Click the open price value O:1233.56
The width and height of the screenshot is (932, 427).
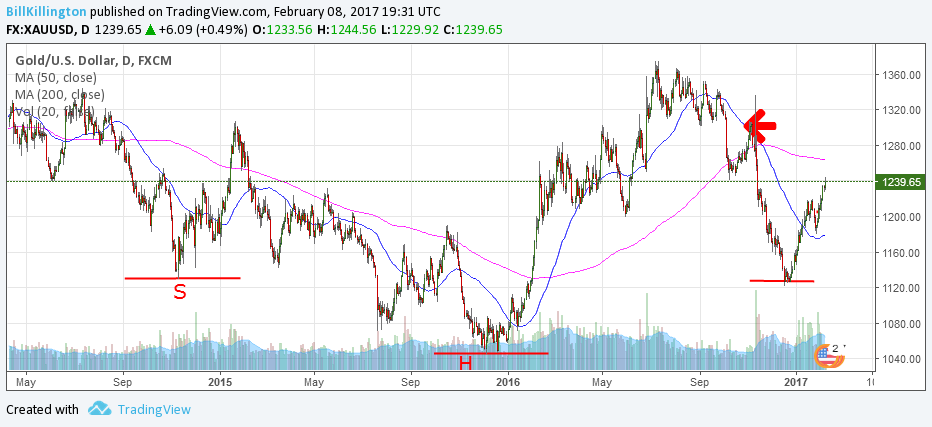click(283, 30)
